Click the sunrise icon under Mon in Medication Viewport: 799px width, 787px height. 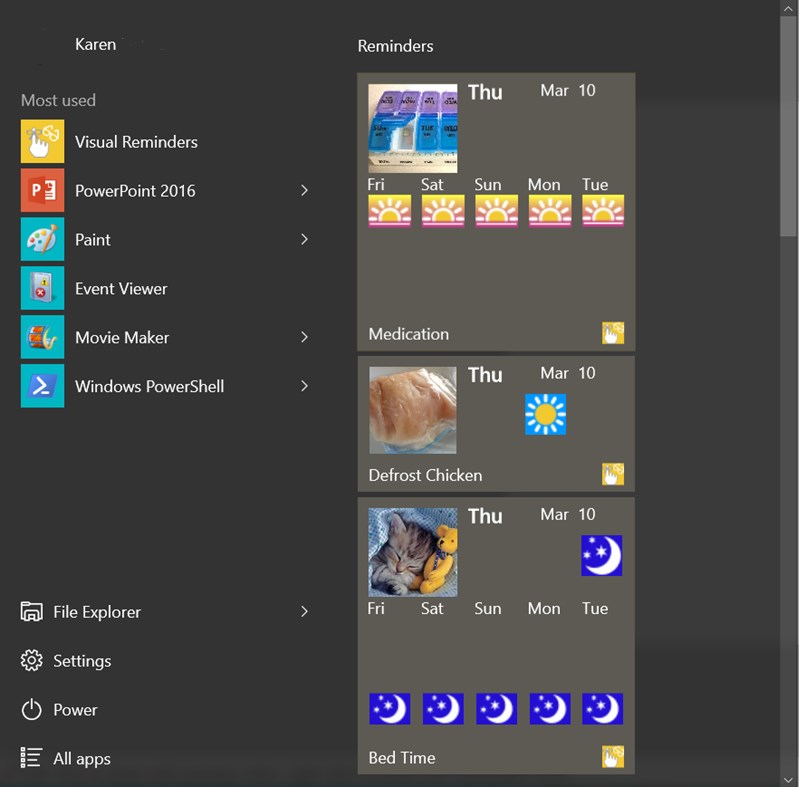pos(550,211)
